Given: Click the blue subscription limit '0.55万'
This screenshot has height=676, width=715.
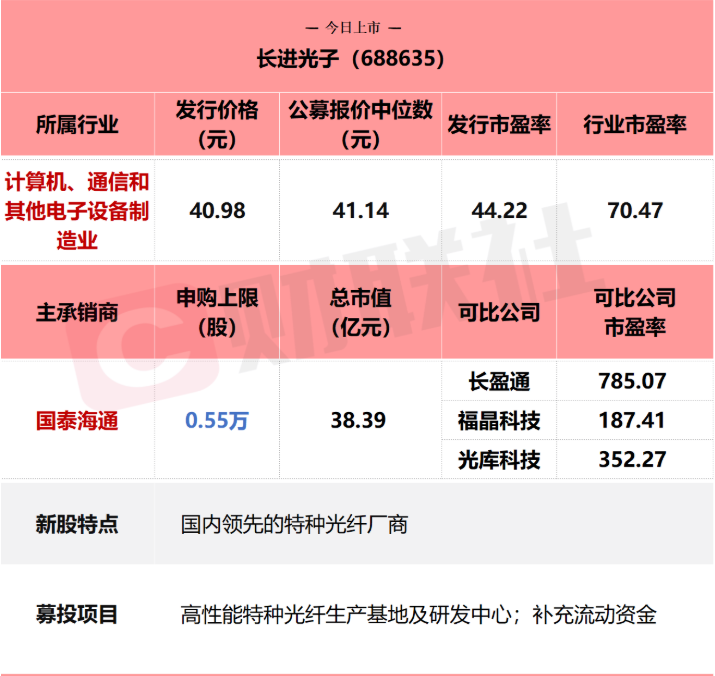Looking at the screenshot, I should coord(217,421).
